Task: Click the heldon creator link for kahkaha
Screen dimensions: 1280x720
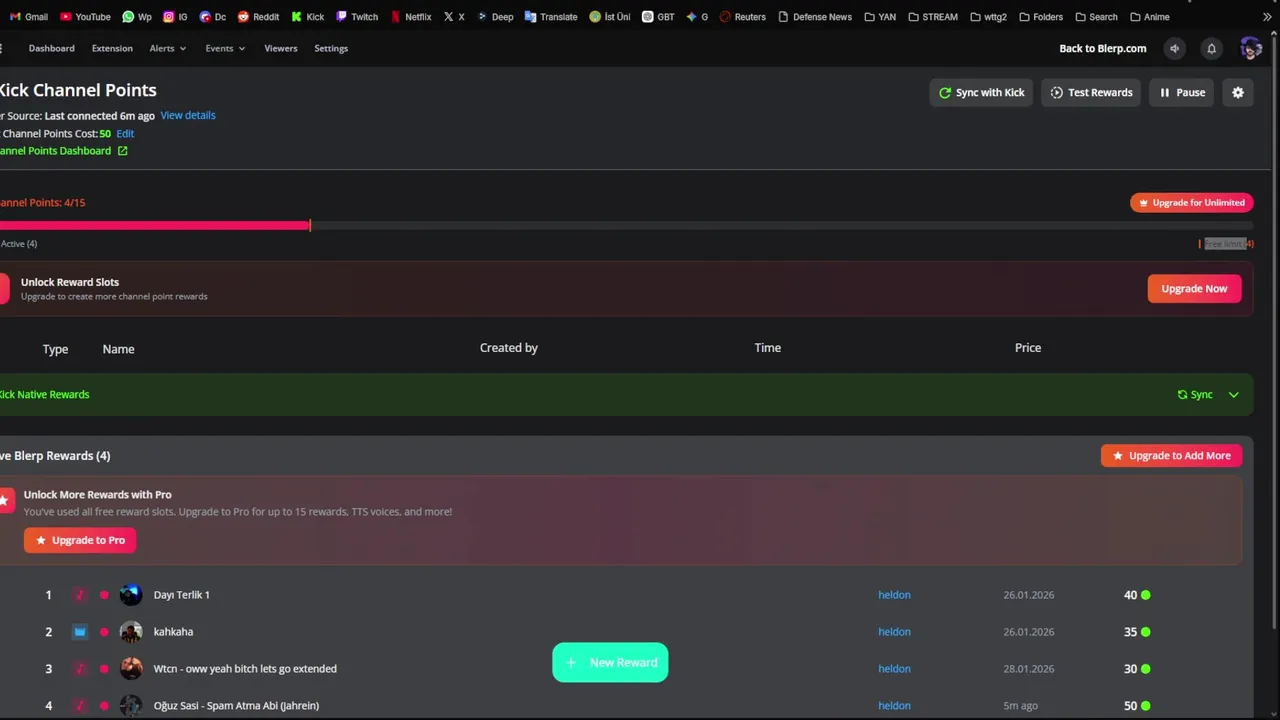Action: tap(894, 632)
